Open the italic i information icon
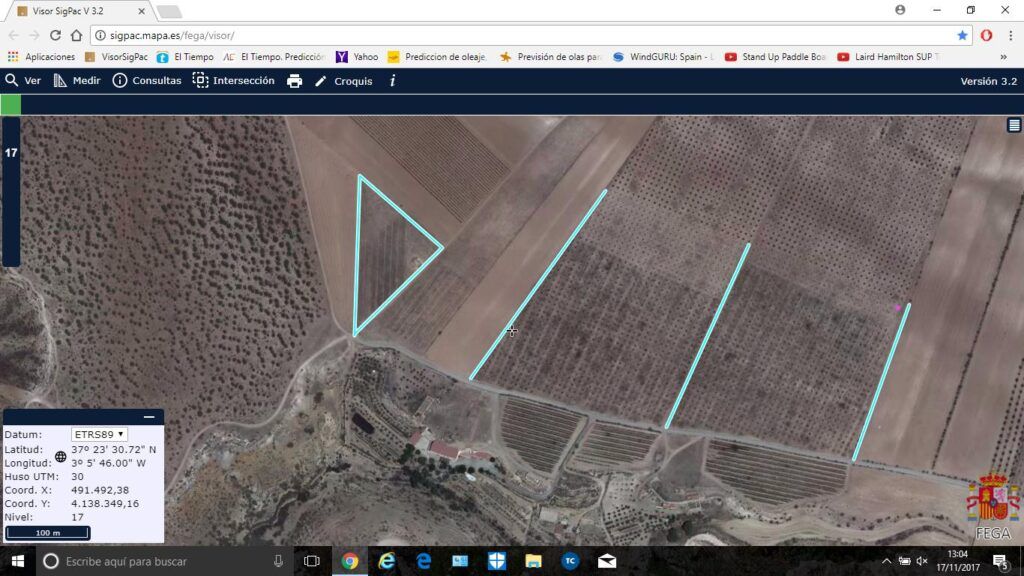Image resolution: width=1024 pixels, height=576 pixels. pos(392,81)
